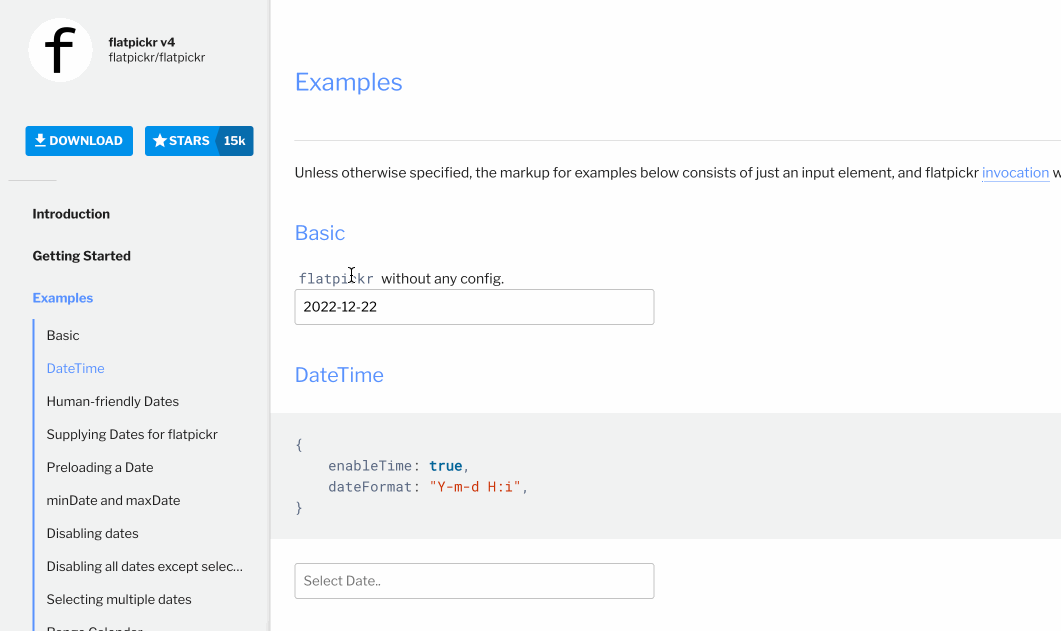Open the Getting Started section
The width and height of the screenshot is (1061, 631).
[x=81, y=256]
